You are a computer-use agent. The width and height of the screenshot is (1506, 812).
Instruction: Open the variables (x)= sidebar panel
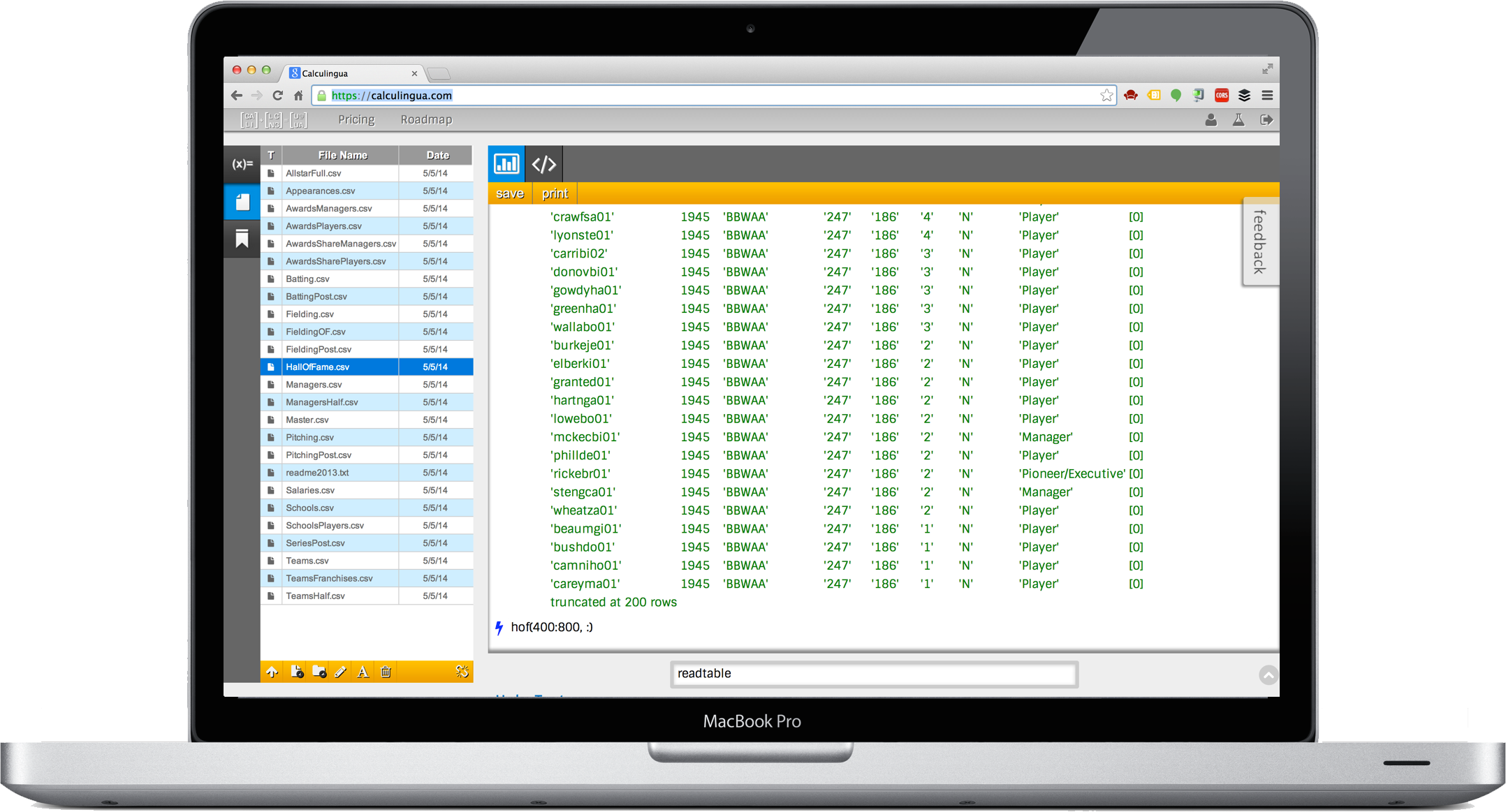[242, 164]
